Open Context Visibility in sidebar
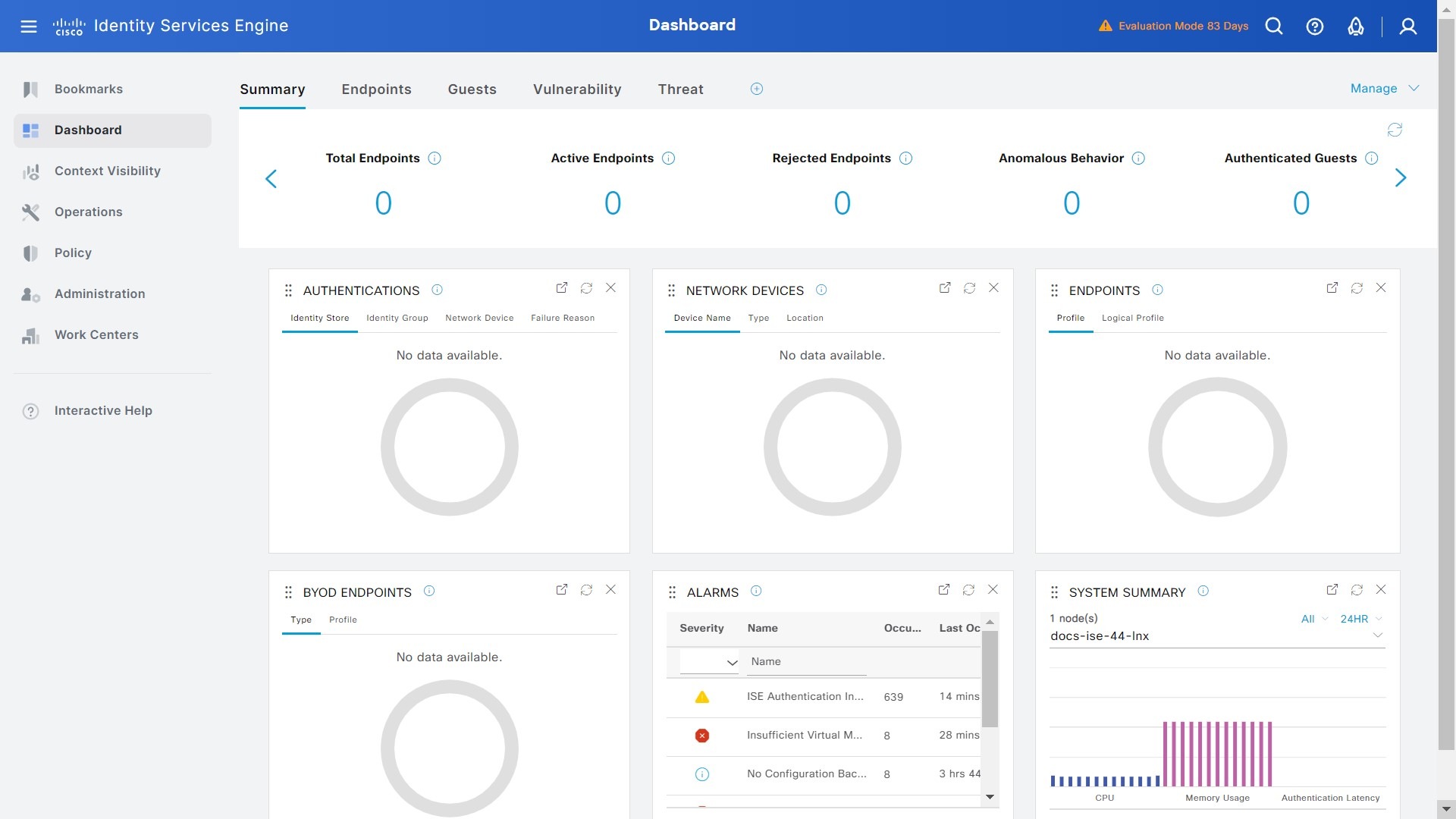 (107, 171)
